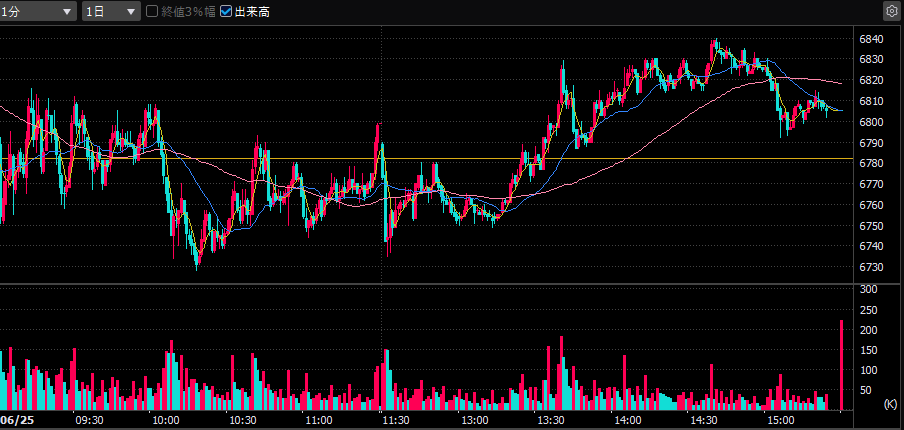Screen dimensions: 904x430
Task: Click the 6760 price axis label
Action: coord(871,205)
